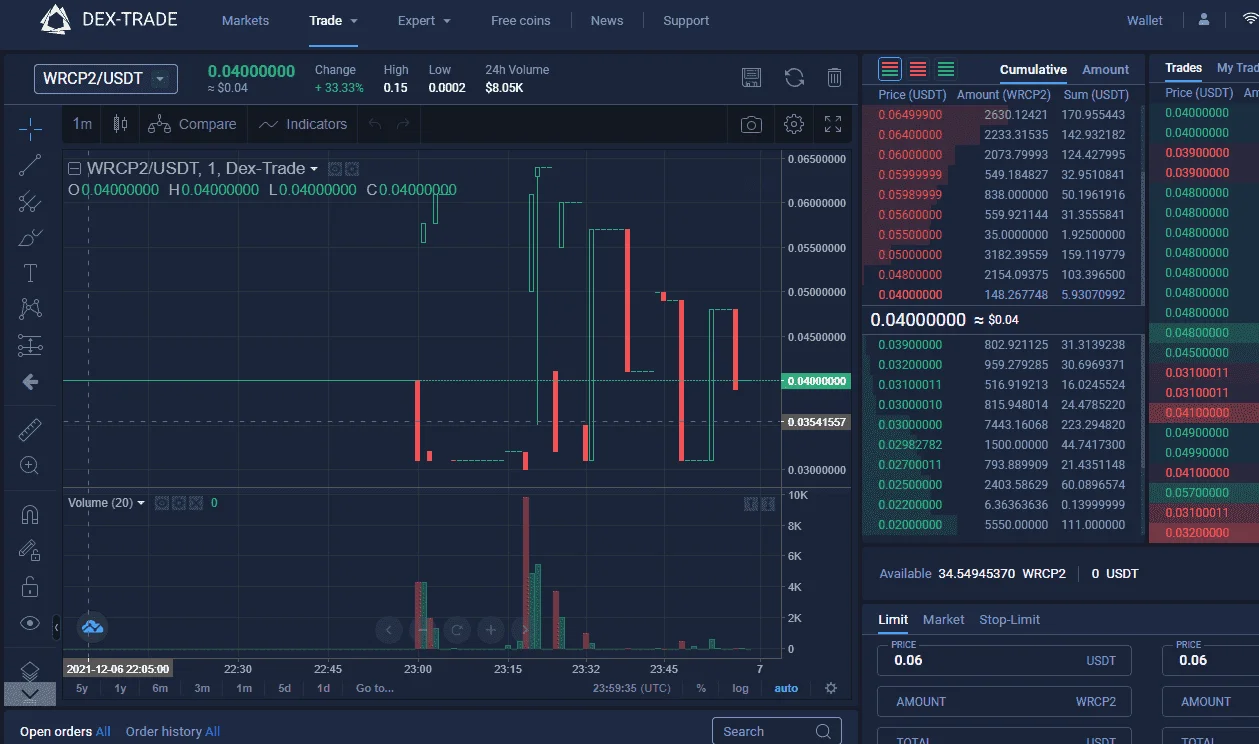The height and width of the screenshot is (744, 1259).
Task: Select the brush drawing tool
Action: tap(30, 238)
